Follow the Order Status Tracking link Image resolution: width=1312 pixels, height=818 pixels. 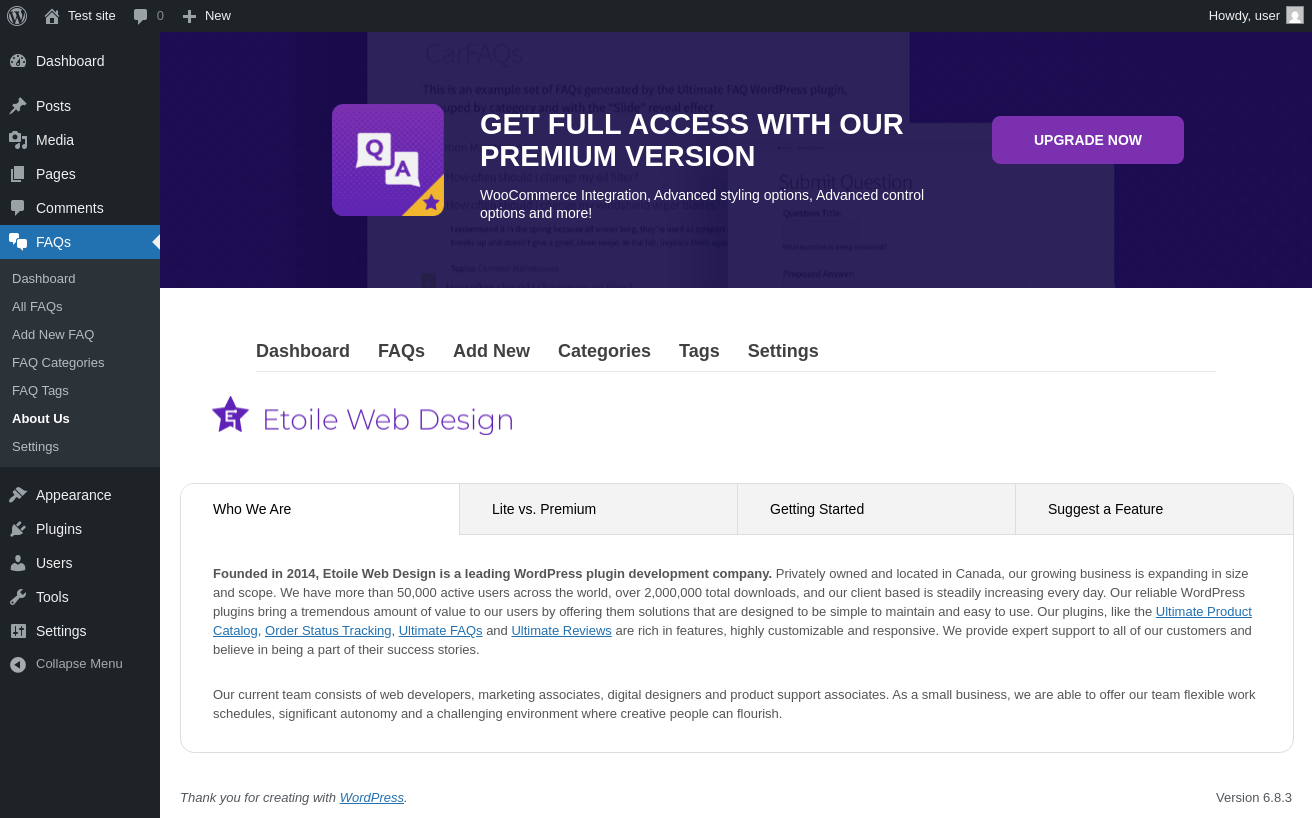pos(328,631)
